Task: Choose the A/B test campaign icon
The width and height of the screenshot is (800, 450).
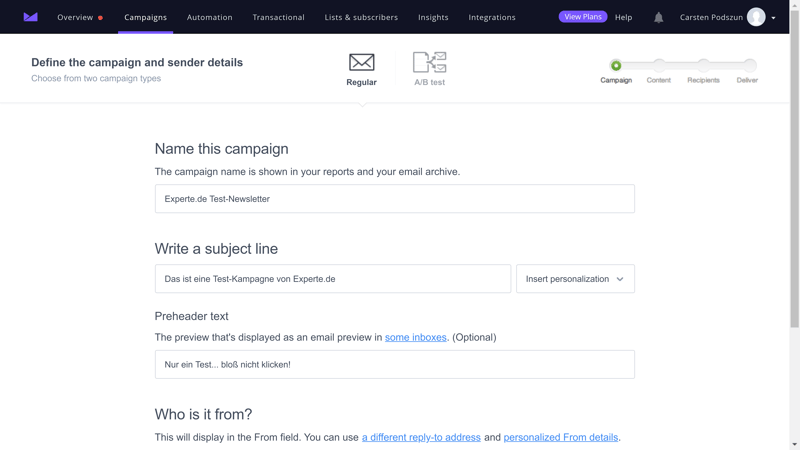Action: (x=429, y=63)
